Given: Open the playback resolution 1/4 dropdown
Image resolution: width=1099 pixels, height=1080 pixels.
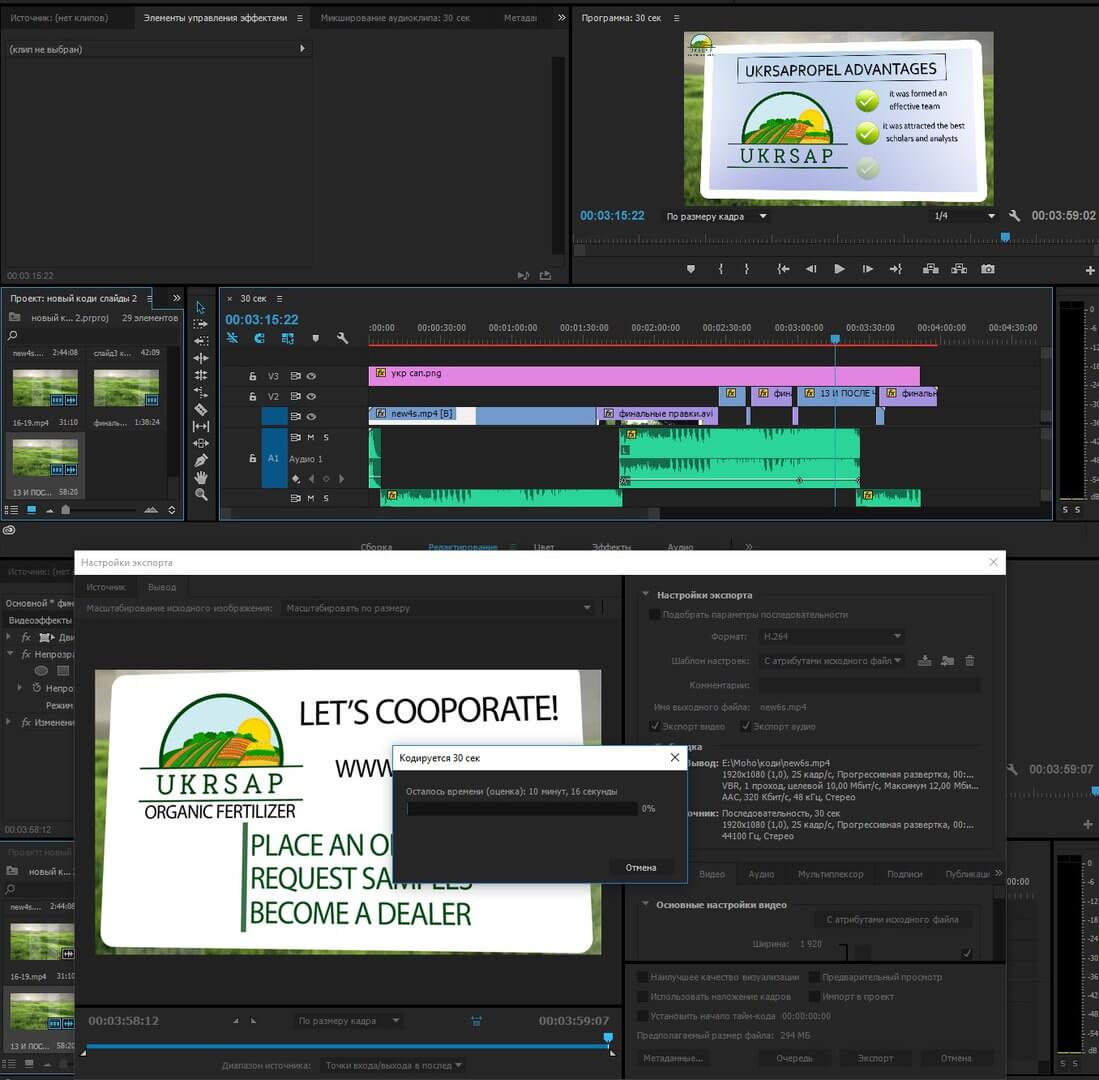Looking at the screenshot, I should 964,216.
